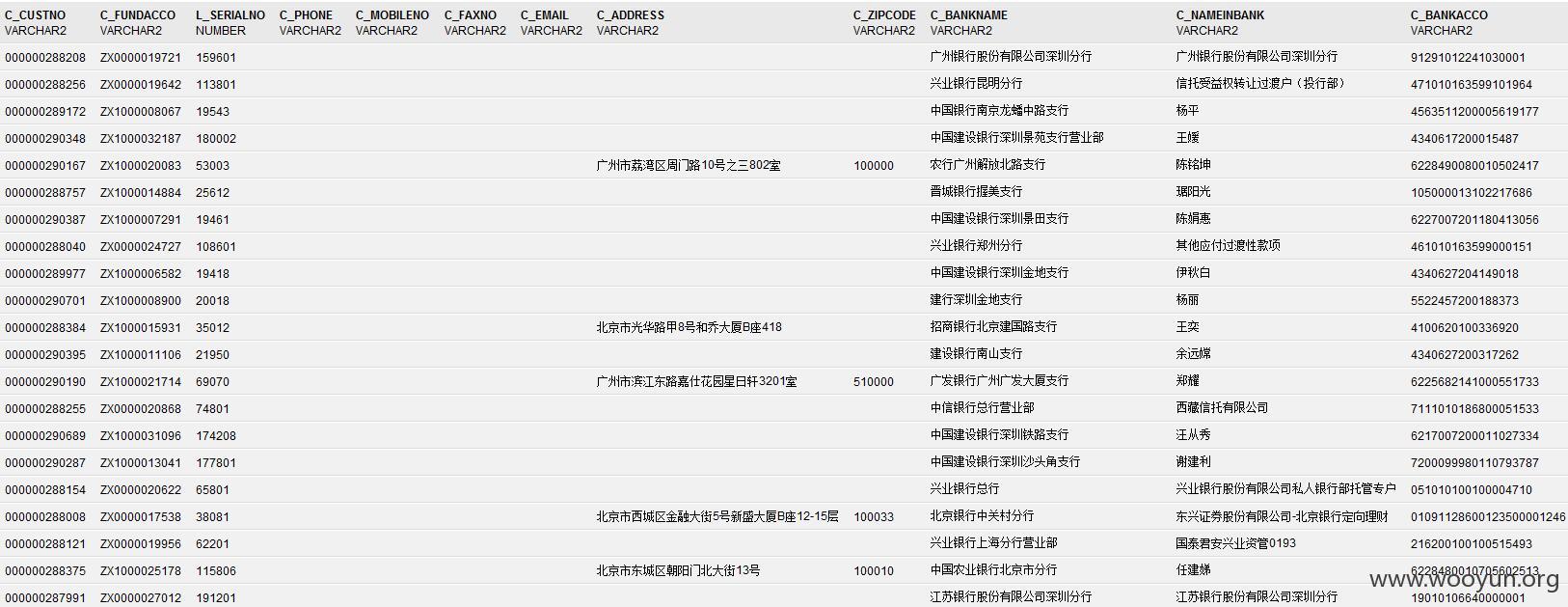Select account holder name 其他应付过渡性款项
This screenshot has height=607, width=1568.
coord(1229,246)
